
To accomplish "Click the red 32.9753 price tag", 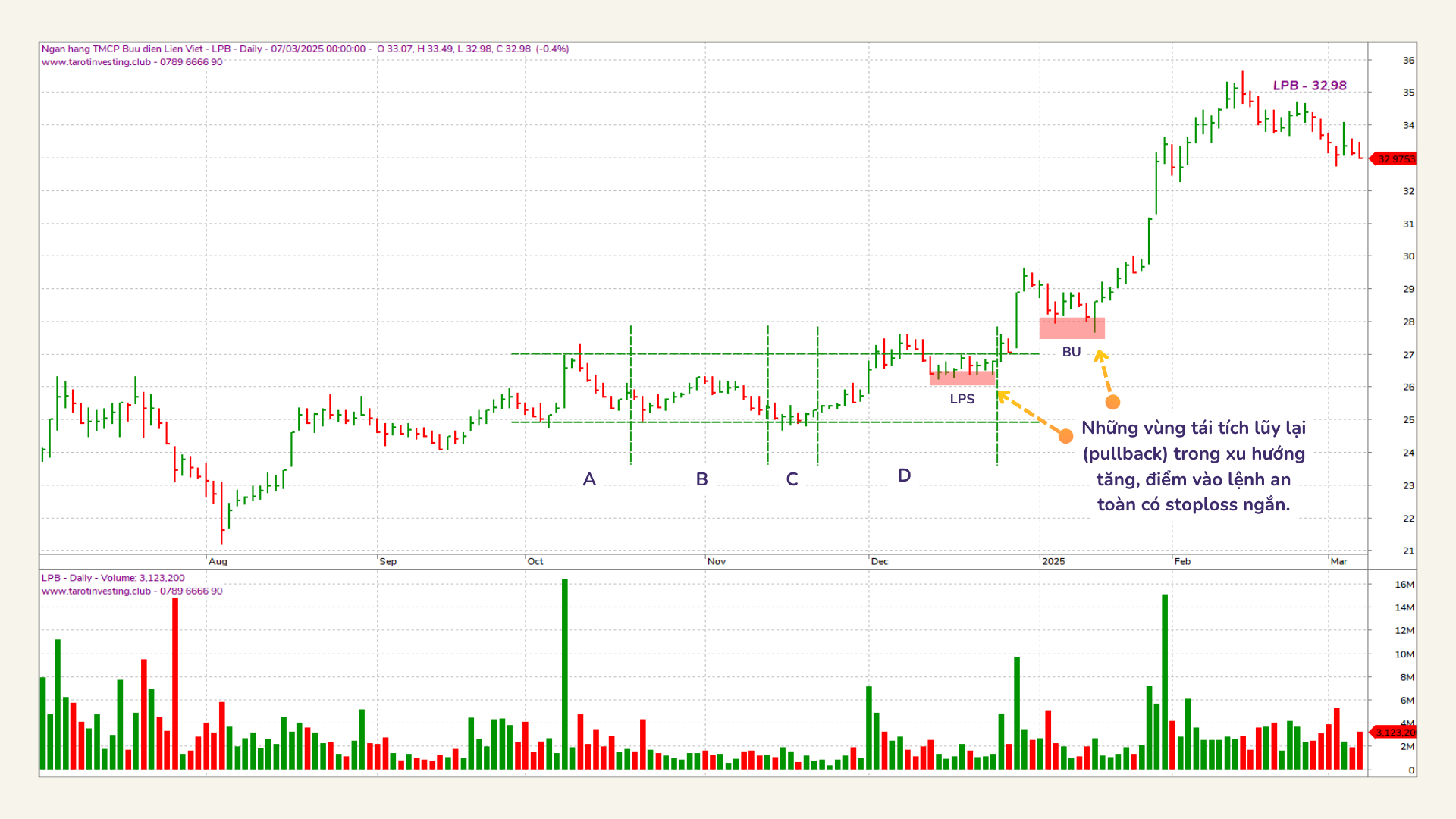I will [x=1396, y=159].
